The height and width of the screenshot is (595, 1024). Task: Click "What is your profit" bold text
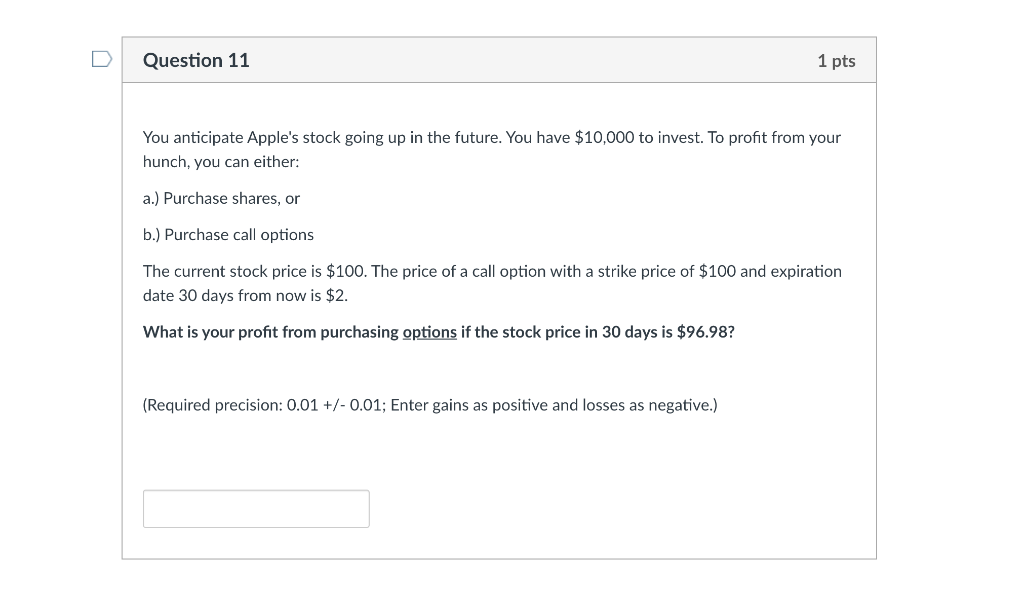[x=210, y=332]
